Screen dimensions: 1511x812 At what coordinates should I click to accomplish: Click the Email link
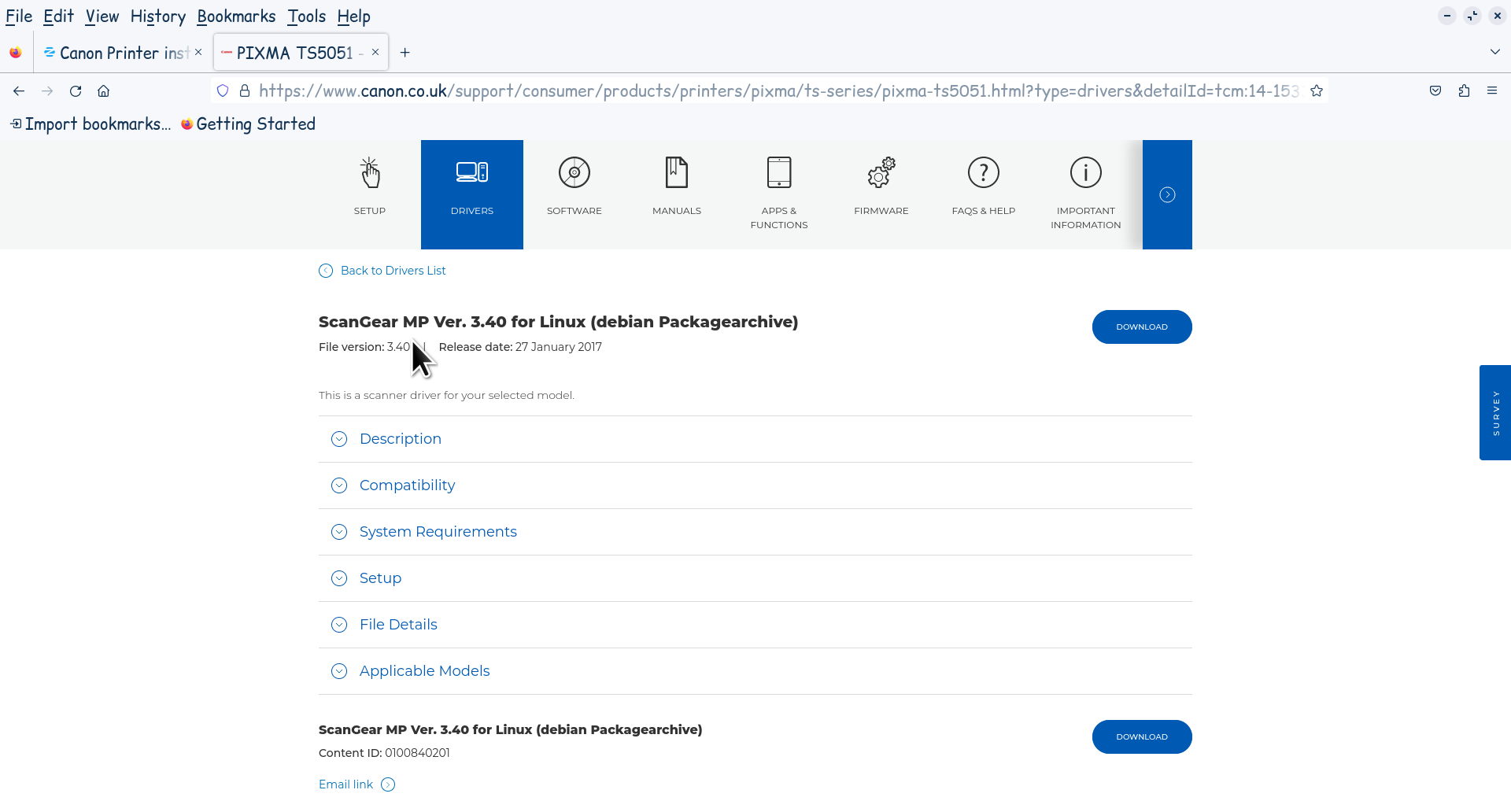(346, 784)
